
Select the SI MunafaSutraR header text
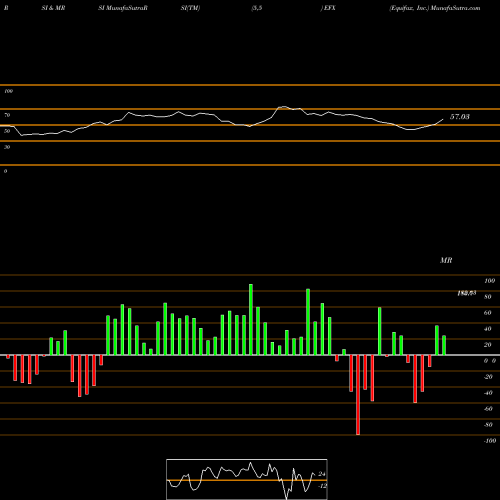tap(123, 8)
